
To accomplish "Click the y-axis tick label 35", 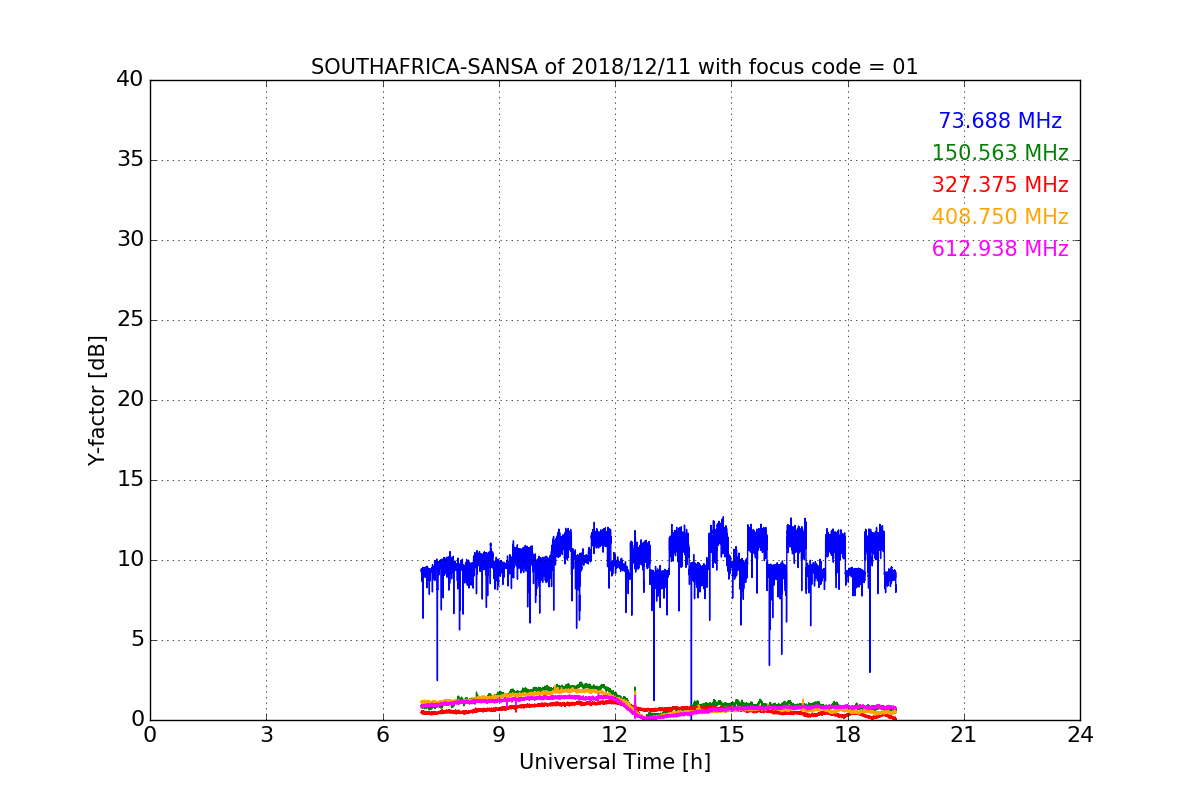I will click(130, 160).
